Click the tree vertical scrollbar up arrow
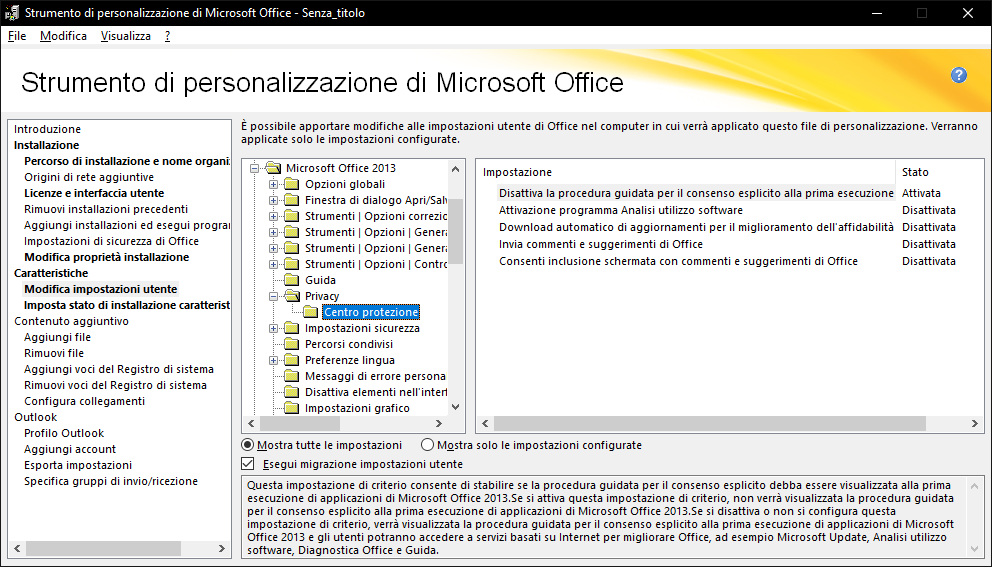This screenshot has width=992, height=567. click(x=456, y=168)
